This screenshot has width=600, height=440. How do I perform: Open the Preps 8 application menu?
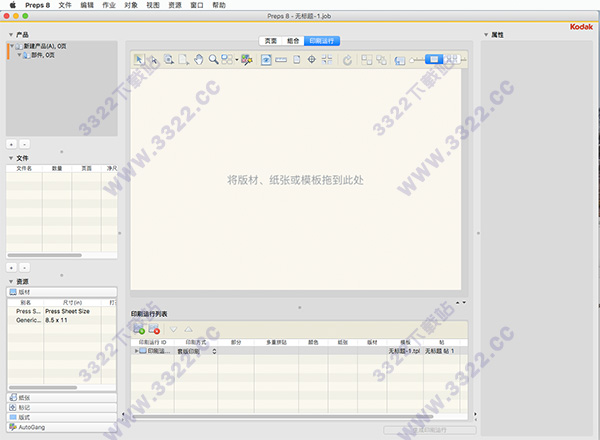38,5
